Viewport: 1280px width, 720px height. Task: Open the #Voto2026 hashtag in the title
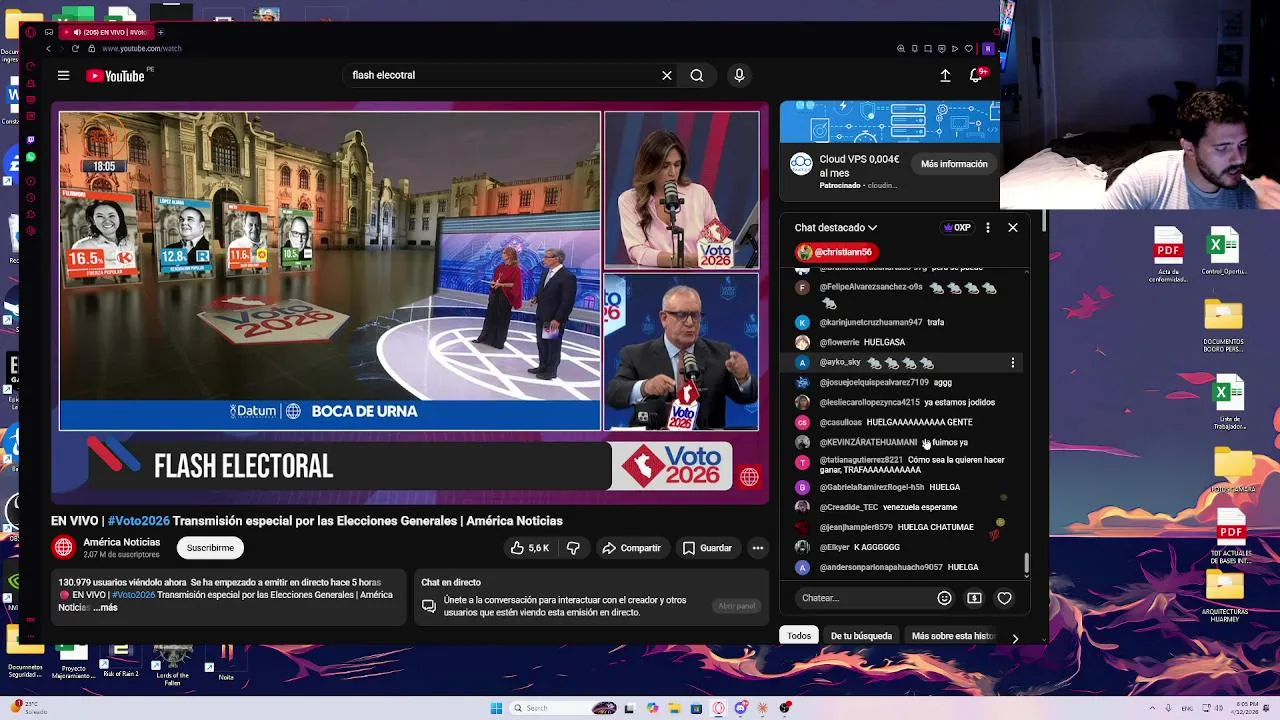pos(138,521)
